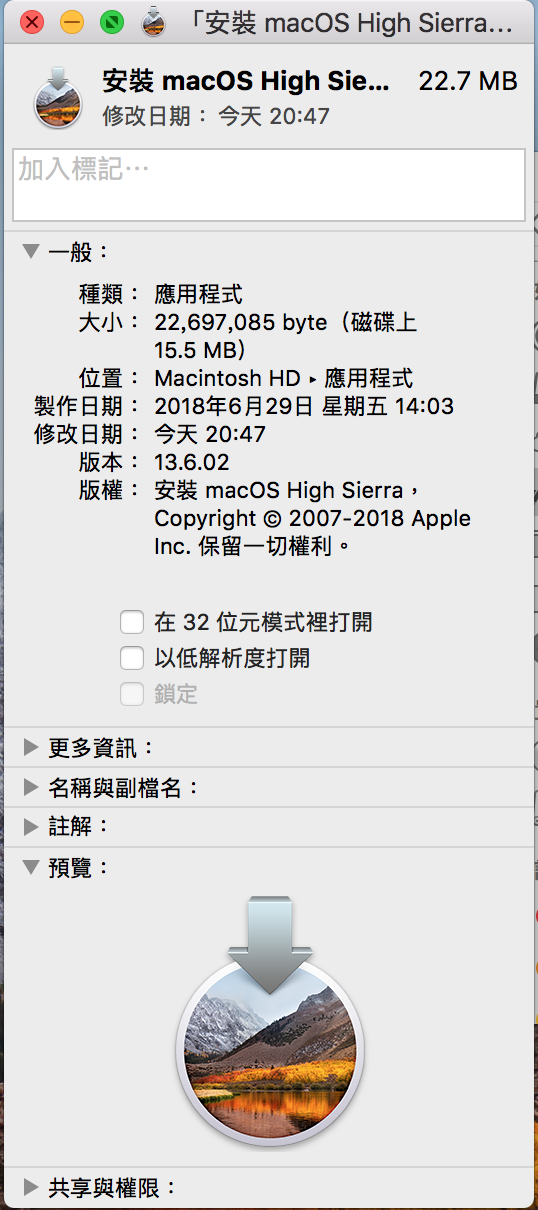Click the Macintosh HD location text
The width and height of the screenshot is (538, 1210).
227,378
